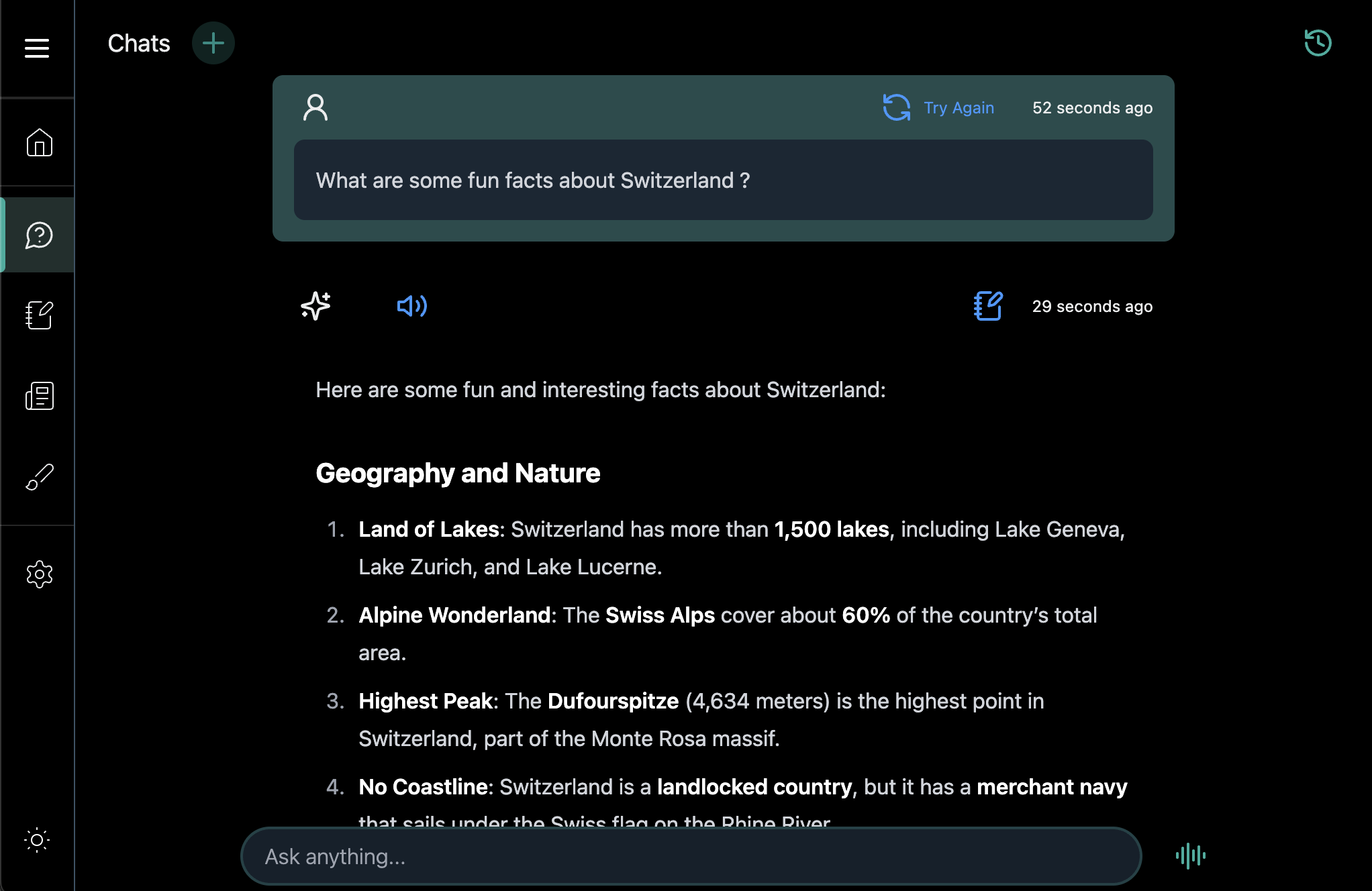Click the refresh arrows icon
The width and height of the screenshot is (1372, 891).
[x=896, y=107]
